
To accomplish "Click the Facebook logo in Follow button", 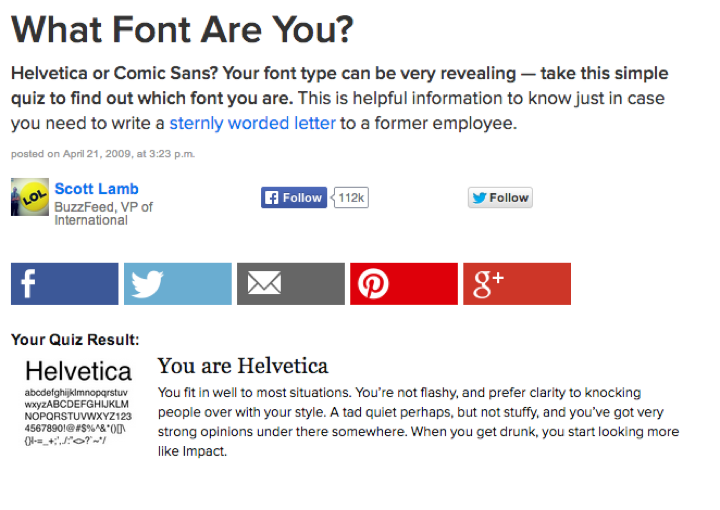I will pyautogui.click(x=272, y=198).
